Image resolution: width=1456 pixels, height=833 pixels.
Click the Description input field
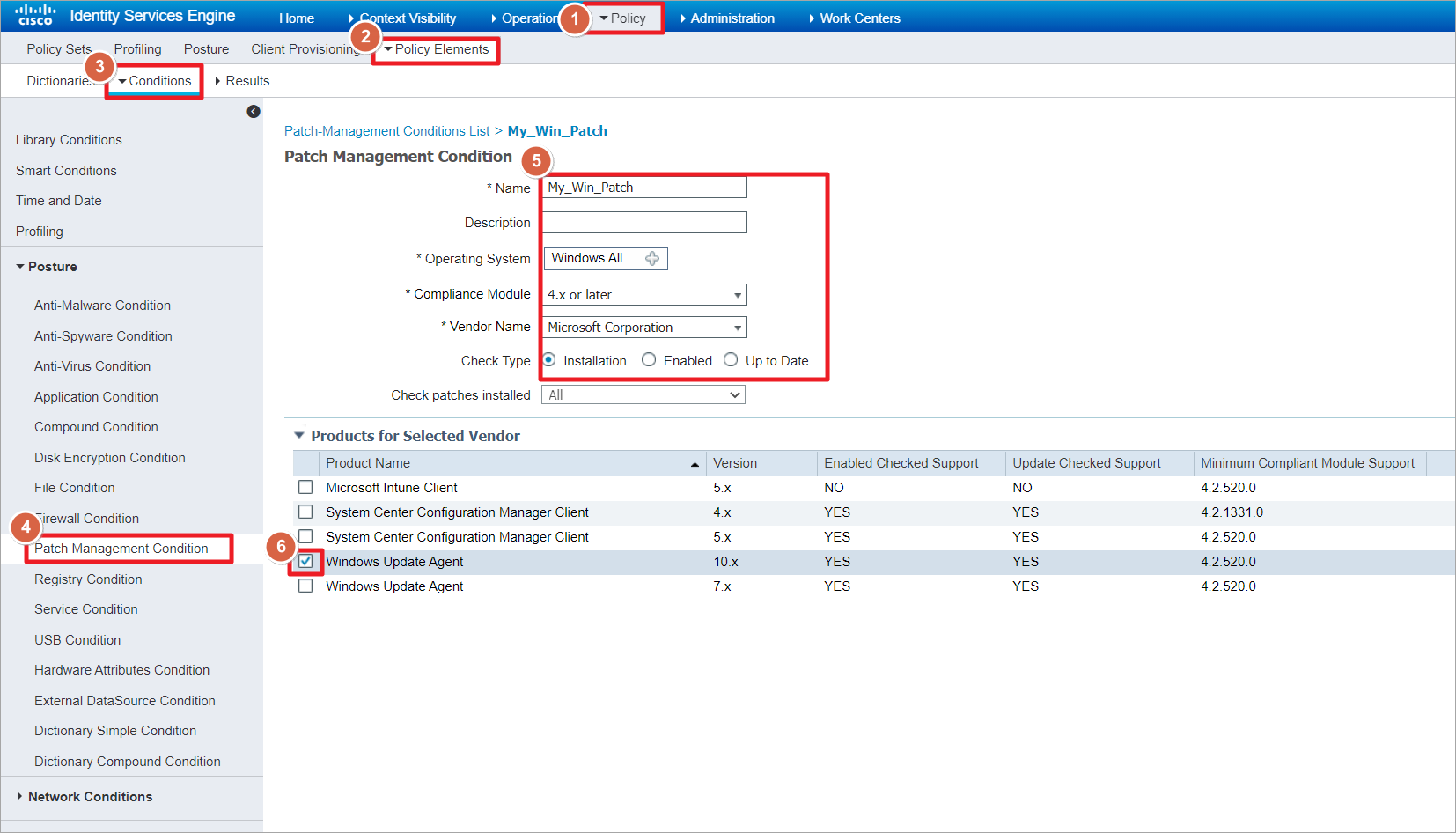click(644, 223)
